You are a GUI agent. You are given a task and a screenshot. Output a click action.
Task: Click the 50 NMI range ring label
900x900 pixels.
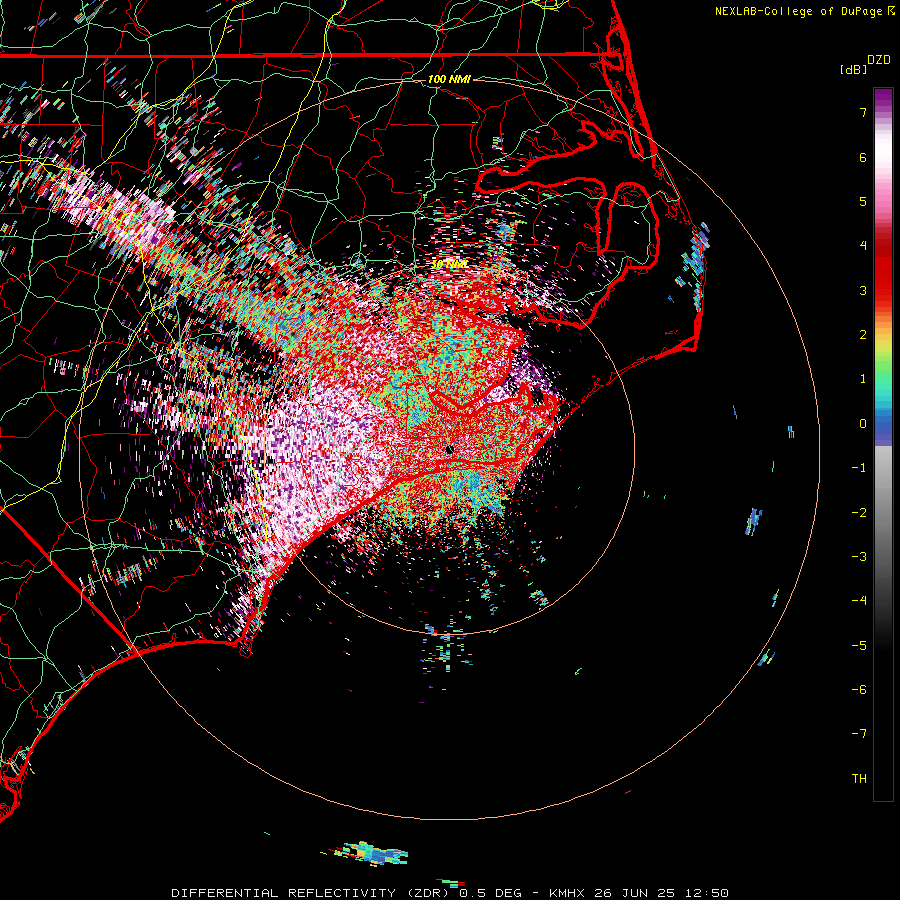click(449, 265)
